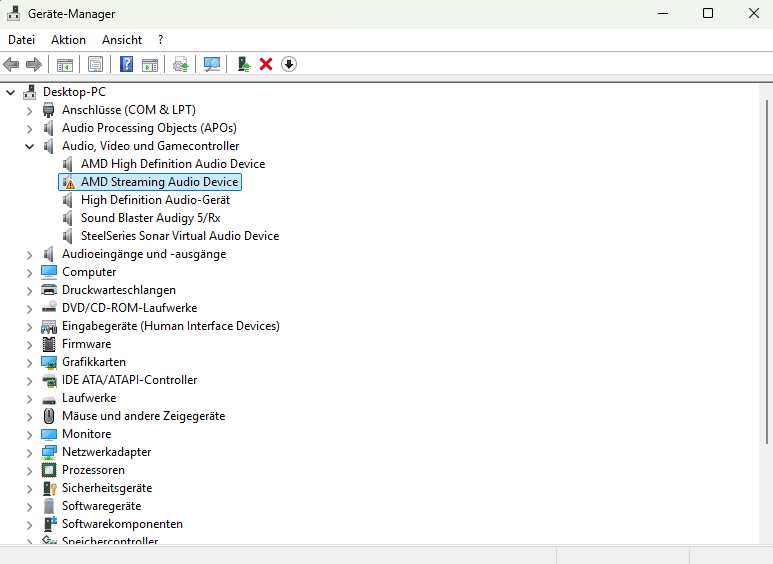Viewport: 773px width, 564px height.
Task: Open the blue Help toolbar icon
Action: tap(126, 64)
